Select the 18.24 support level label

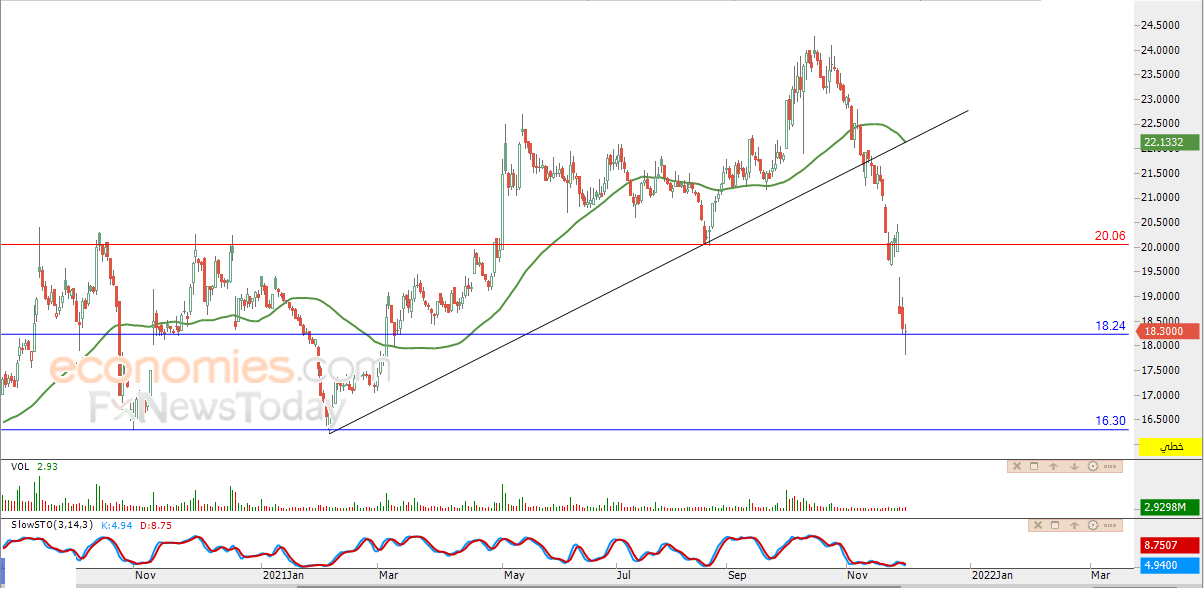(1110, 326)
